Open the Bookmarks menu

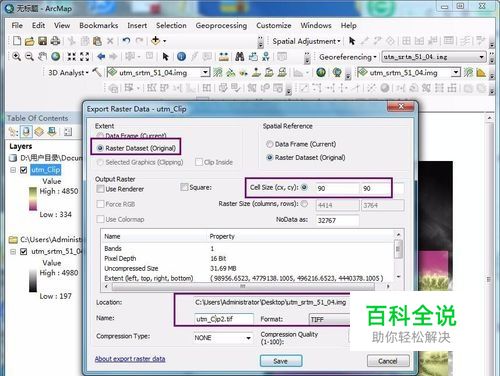point(99,25)
